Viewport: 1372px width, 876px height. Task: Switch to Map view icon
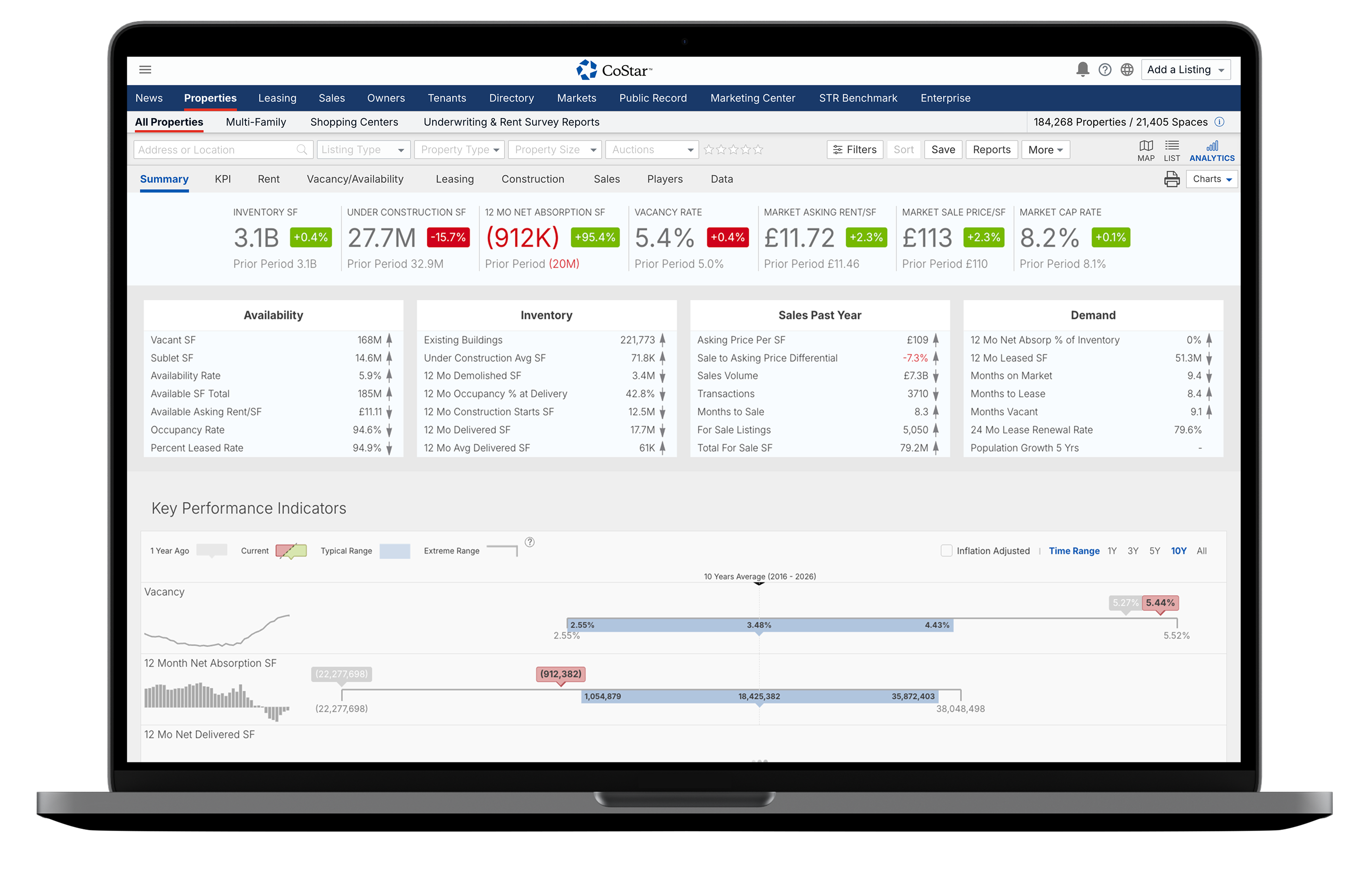coord(1146,150)
